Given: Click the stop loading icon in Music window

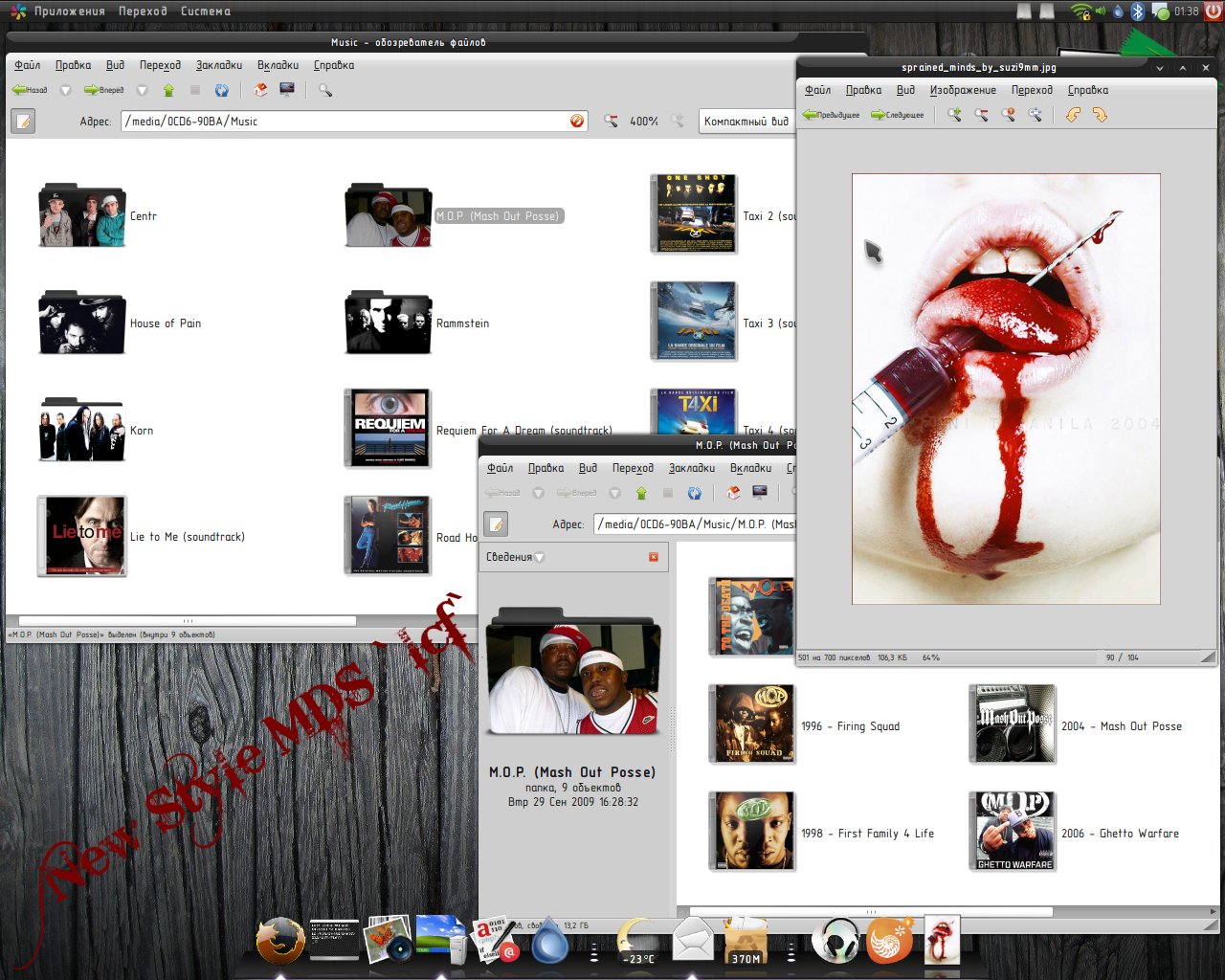Looking at the screenshot, I should [x=195, y=90].
